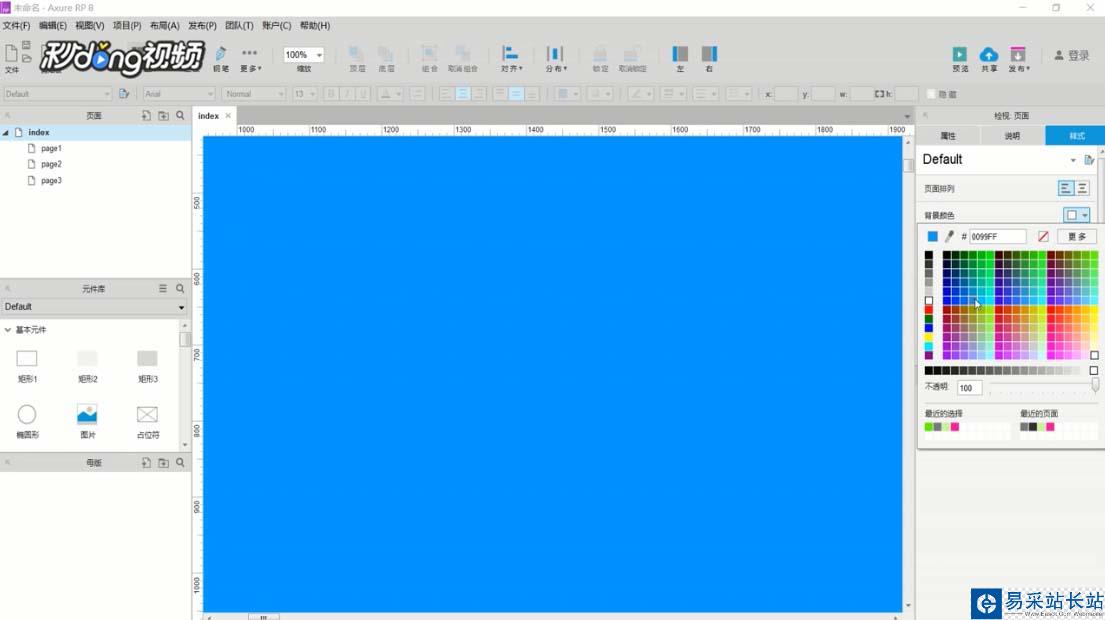Switch to the Notes (说明) tab

coord(1012,136)
